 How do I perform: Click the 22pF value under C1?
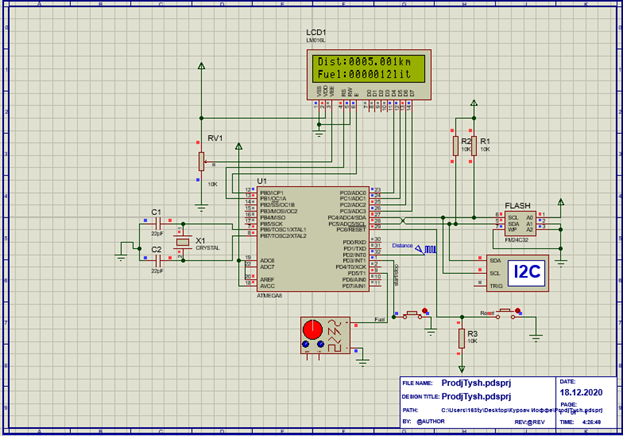[157, 234]
